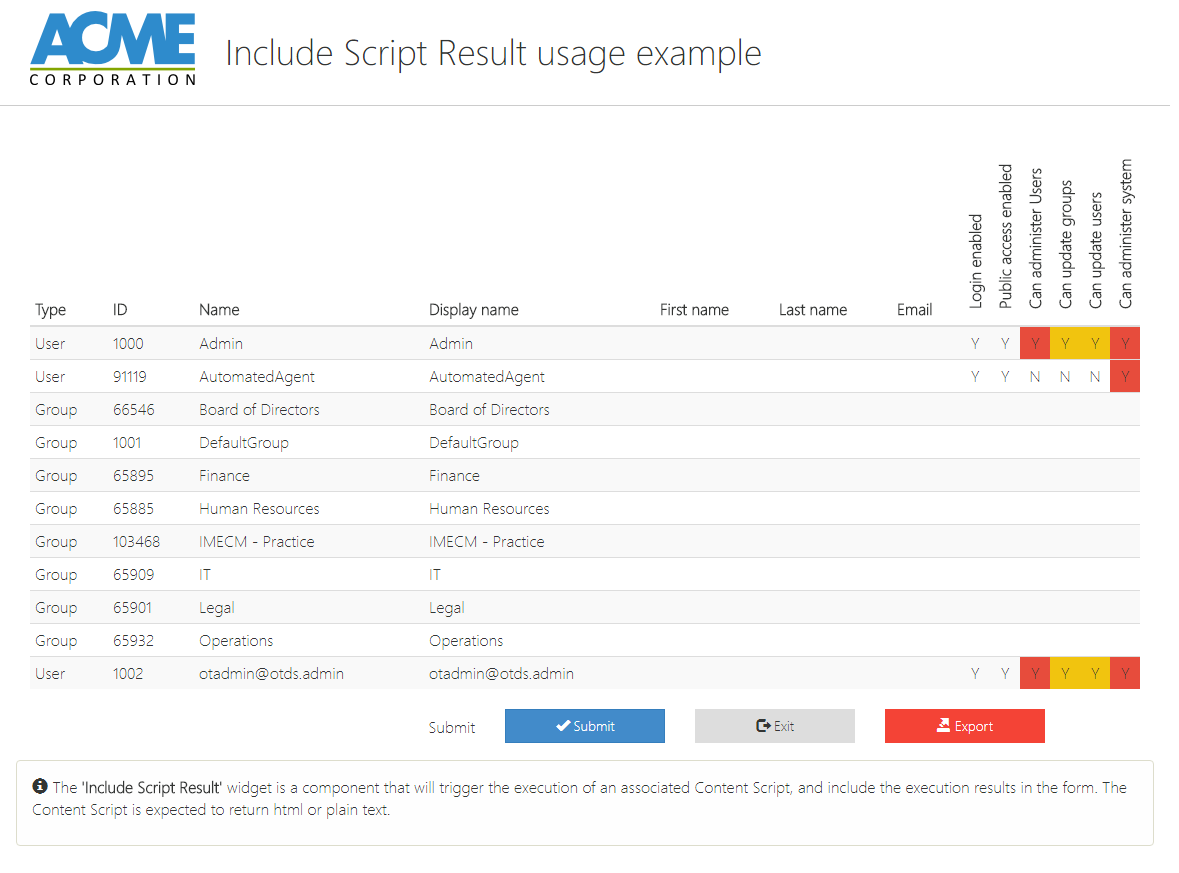Click the IMECM - Practice display name link
Viewport: 1179px width, 873px height.
point(486,542)
